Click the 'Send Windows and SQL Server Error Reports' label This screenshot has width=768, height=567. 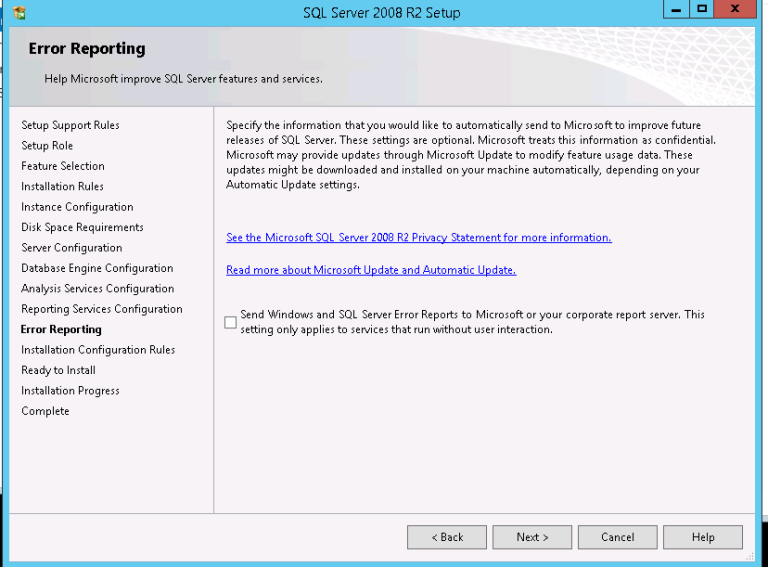tap(472, 322)
